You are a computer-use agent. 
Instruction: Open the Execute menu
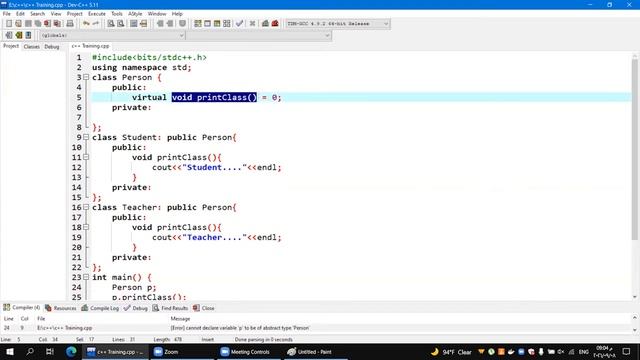coord(97,14)
